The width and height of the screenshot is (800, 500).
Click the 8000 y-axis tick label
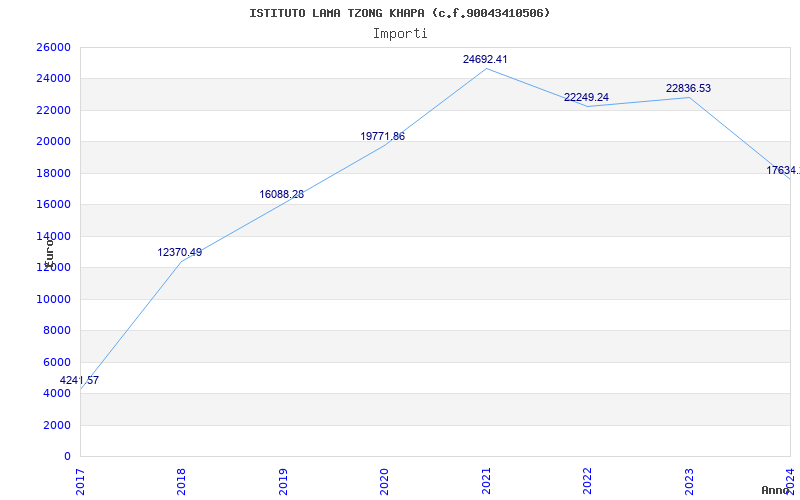point(57,331)
